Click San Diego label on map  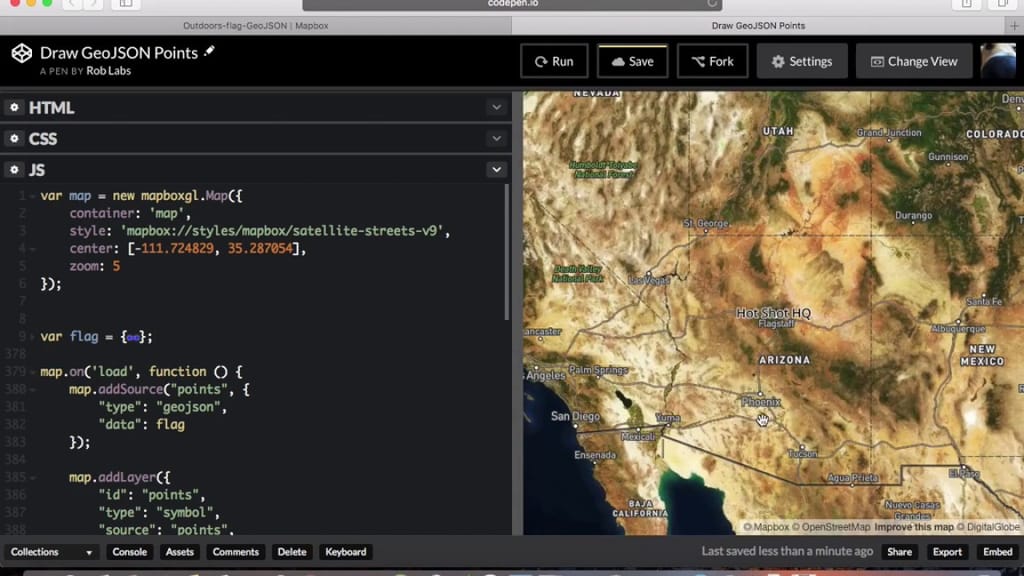point(575,416)
